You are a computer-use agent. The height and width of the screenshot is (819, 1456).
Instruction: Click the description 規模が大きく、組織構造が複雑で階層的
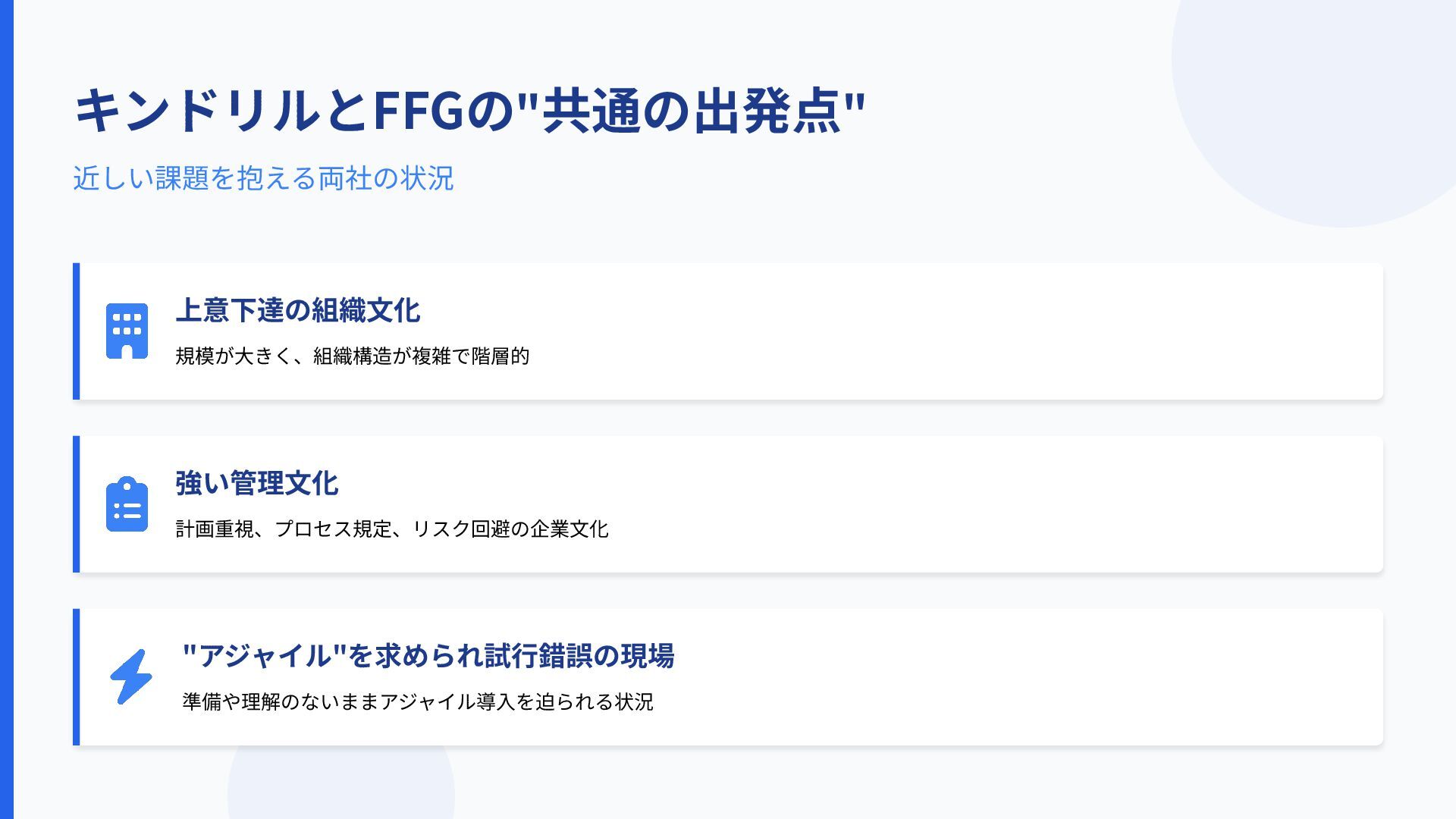pos(352,356)
